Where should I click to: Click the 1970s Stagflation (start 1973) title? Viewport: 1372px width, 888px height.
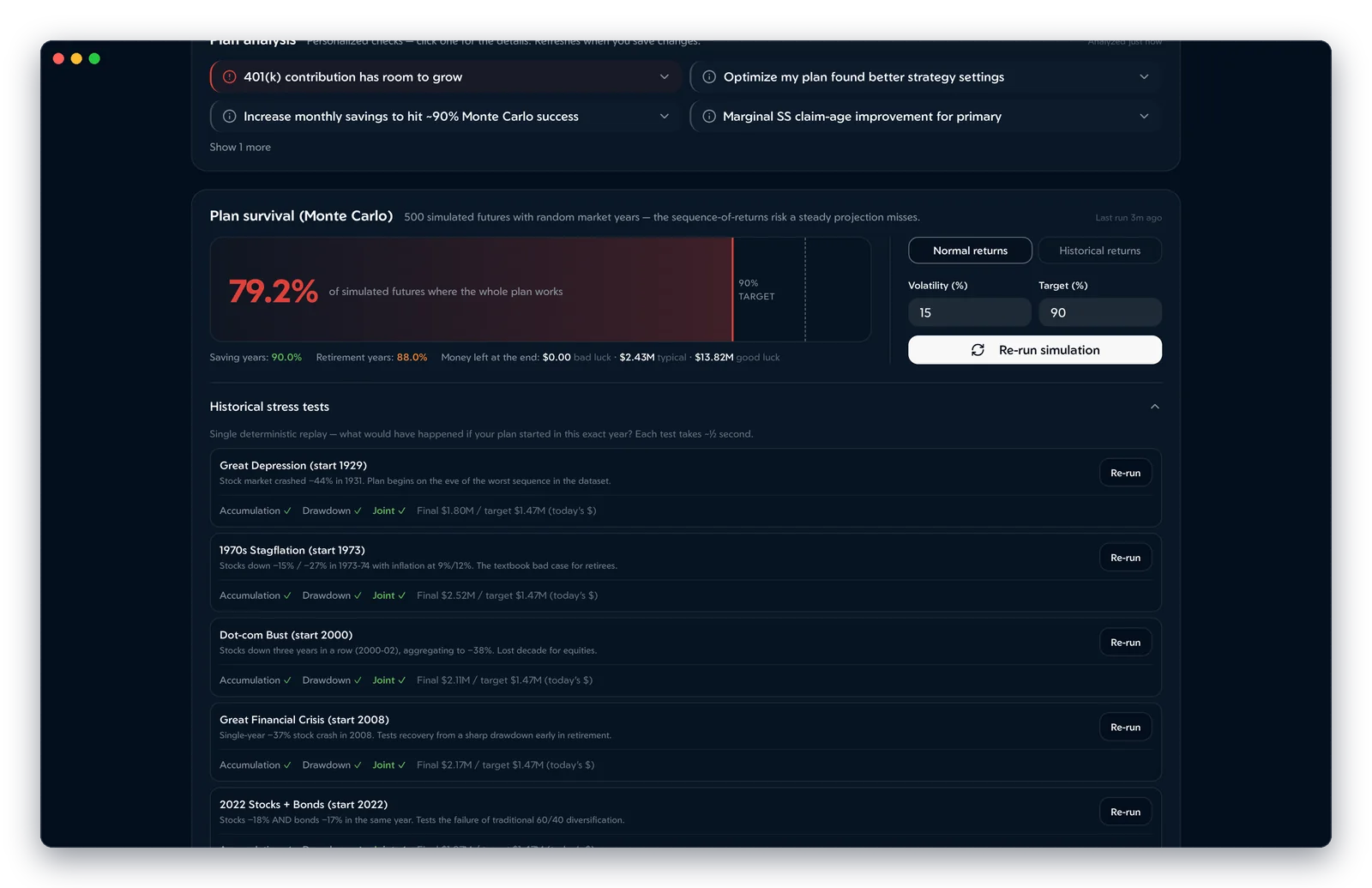point(292,551)
